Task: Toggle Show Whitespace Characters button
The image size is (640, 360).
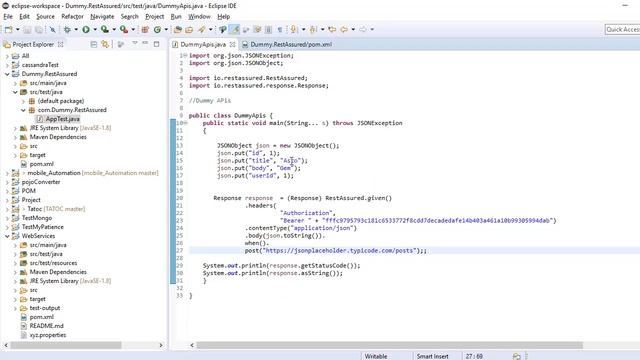Action: point(280,29)
